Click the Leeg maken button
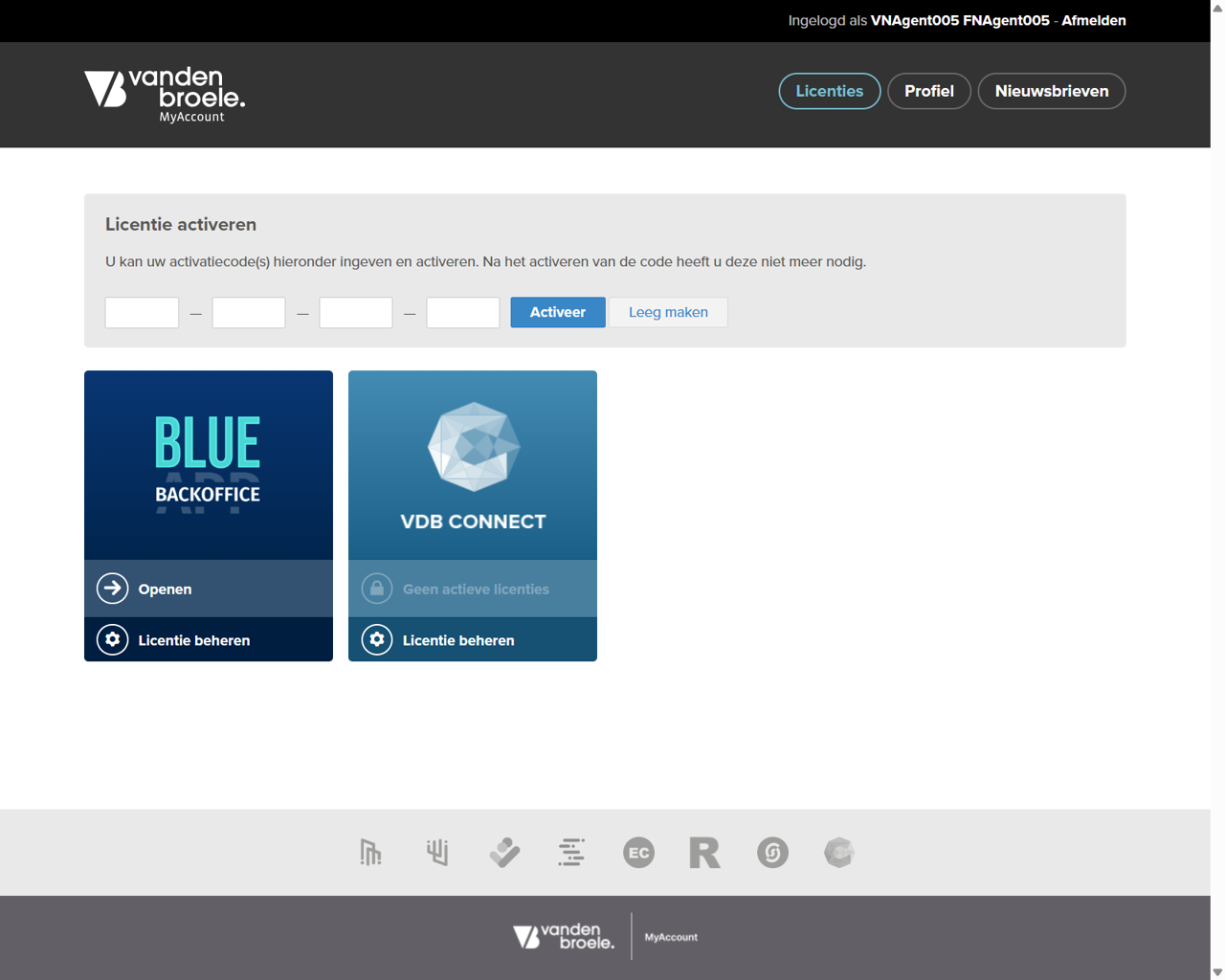Screen dimensions: 1225x980 coord(668,312)
